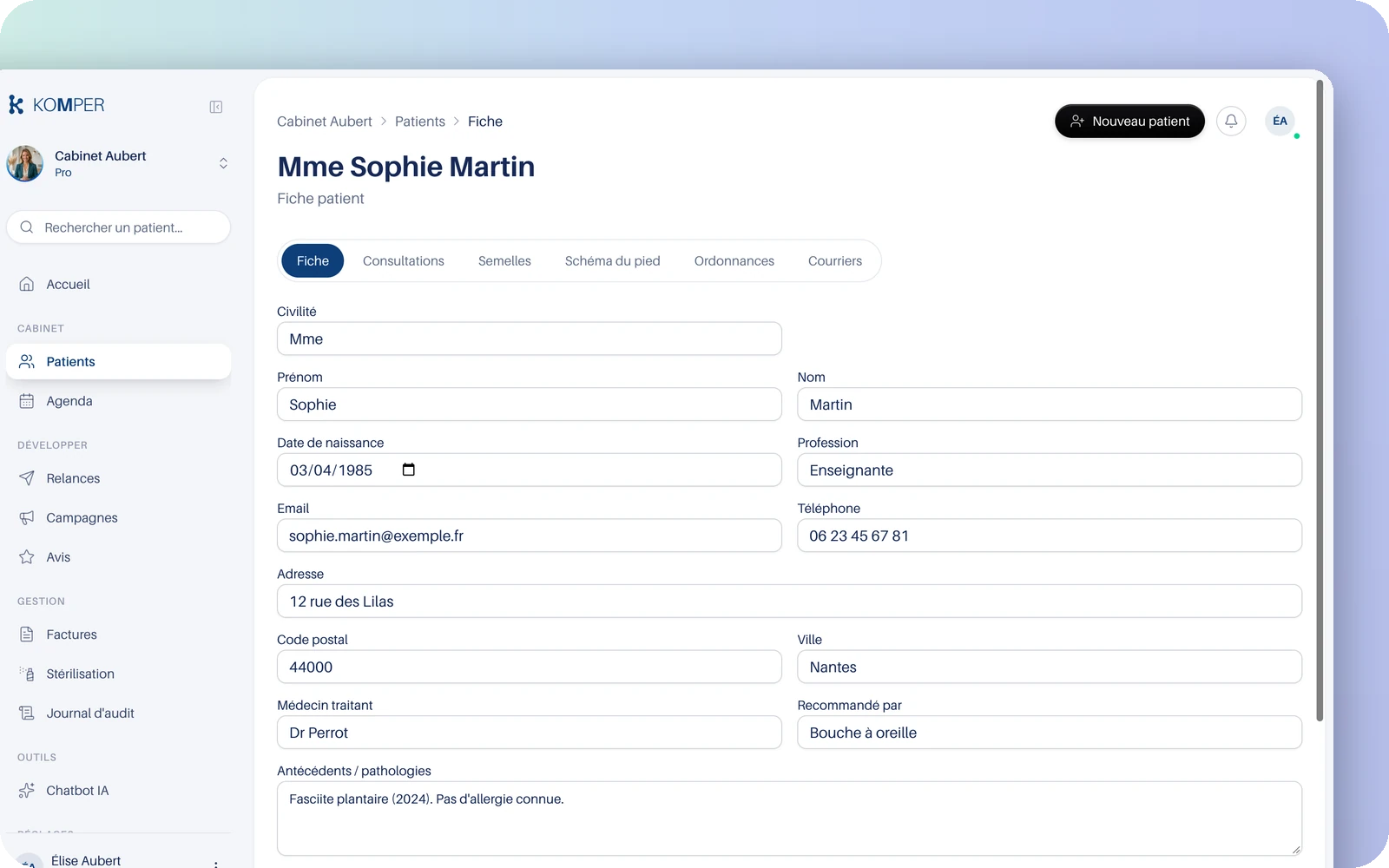Edit the Code postal field

pyautogui.click(x=530, y=667)
